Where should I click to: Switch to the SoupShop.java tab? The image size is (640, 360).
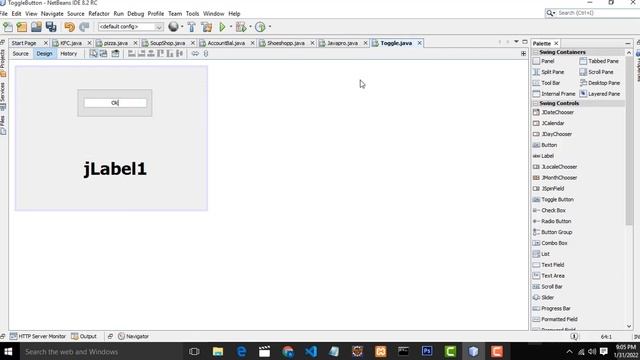(x=167, y=43)
